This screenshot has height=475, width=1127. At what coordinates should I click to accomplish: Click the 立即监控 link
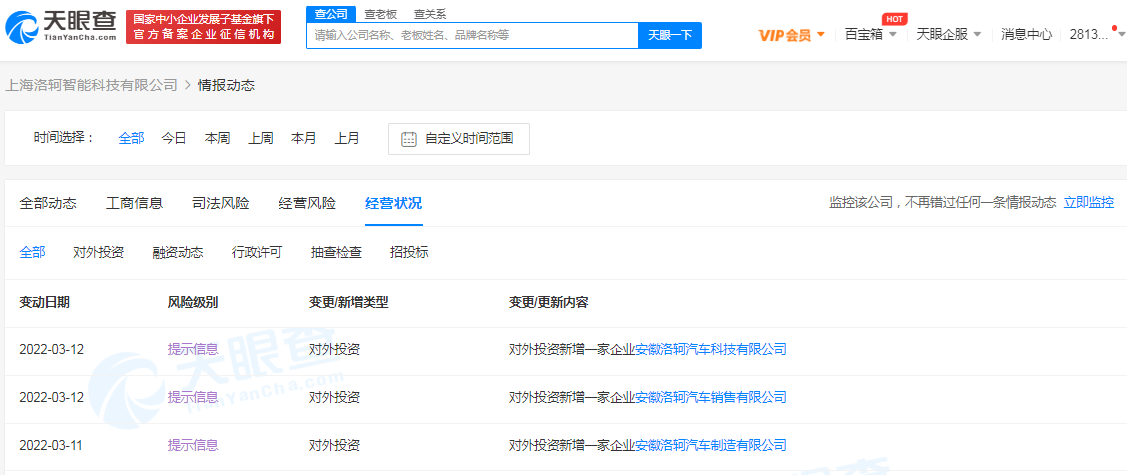click(x=1089, y=203)
